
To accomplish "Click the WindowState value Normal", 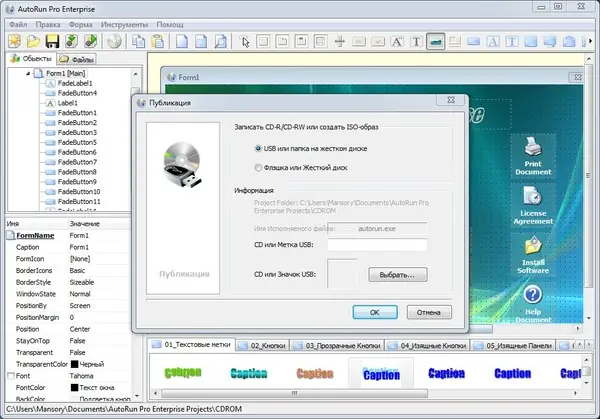I will pyautogui.click(x=80, y=294).
